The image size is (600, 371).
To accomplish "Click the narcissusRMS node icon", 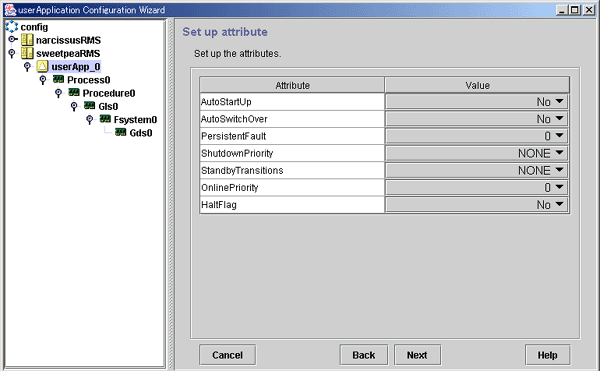I will coord(27,40).
